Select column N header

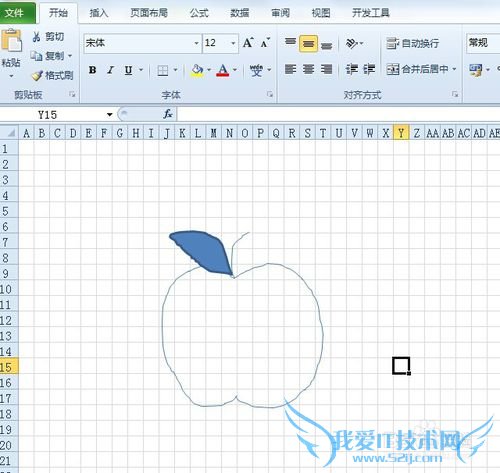pyautogui.click(x=229, y=133)
